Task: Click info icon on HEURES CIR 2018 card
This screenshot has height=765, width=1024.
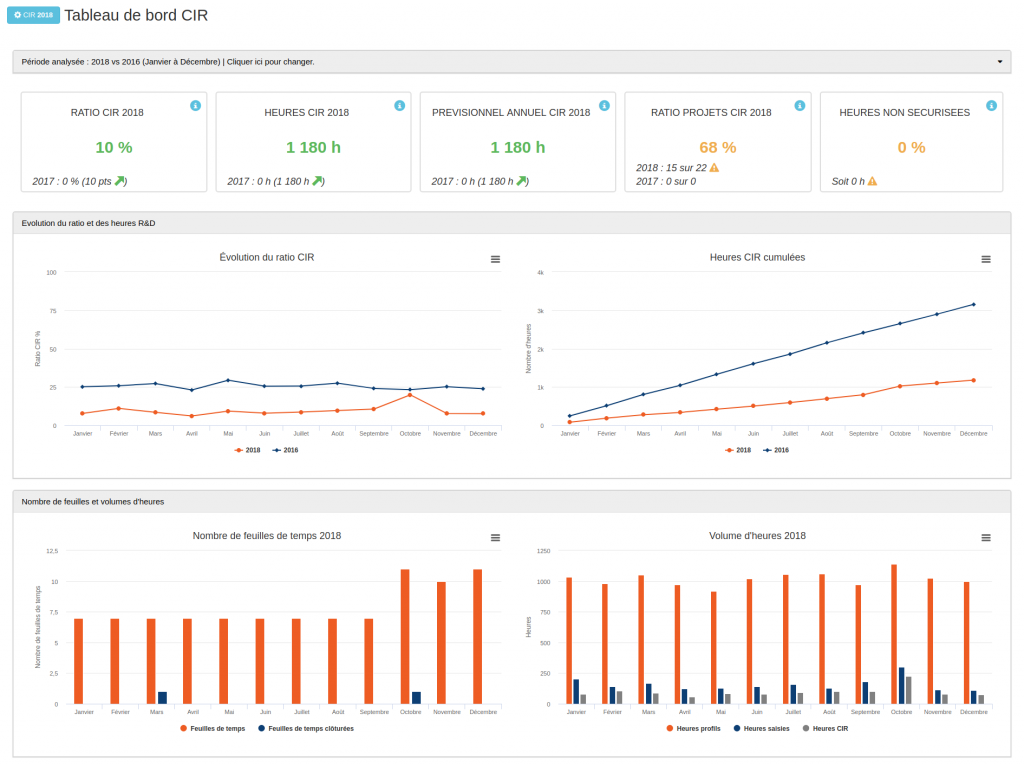Action: pyautogui.click(x=399, y=106)
